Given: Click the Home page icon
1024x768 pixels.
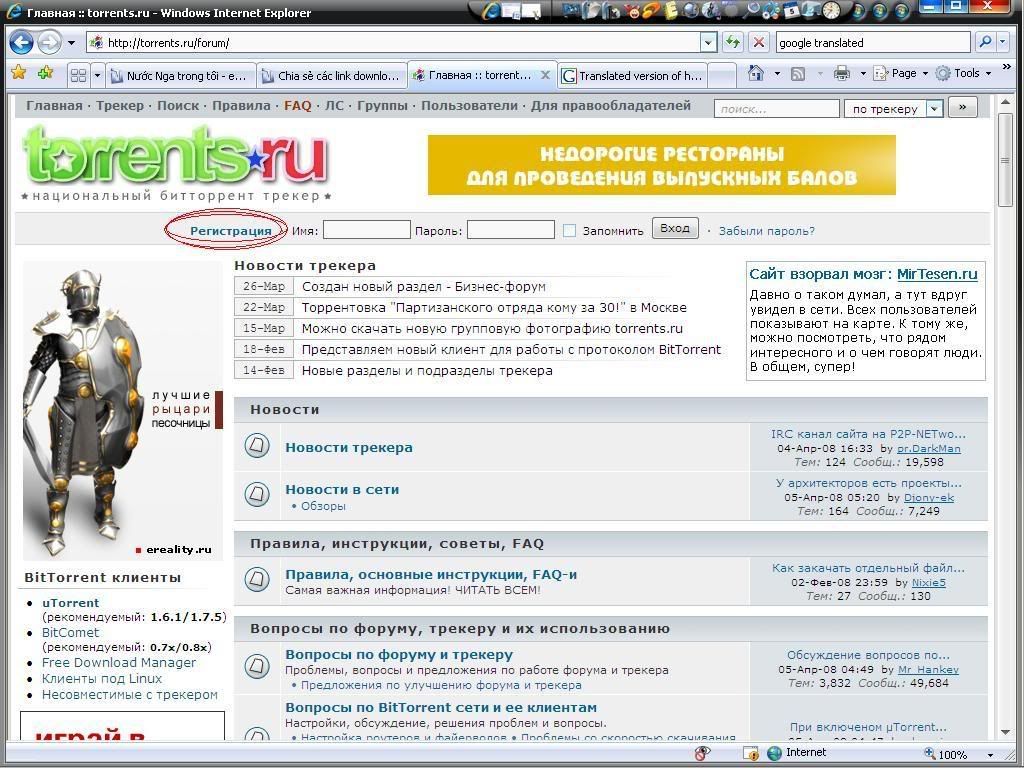Looking at the screenshot, I should tap(757, 74).
